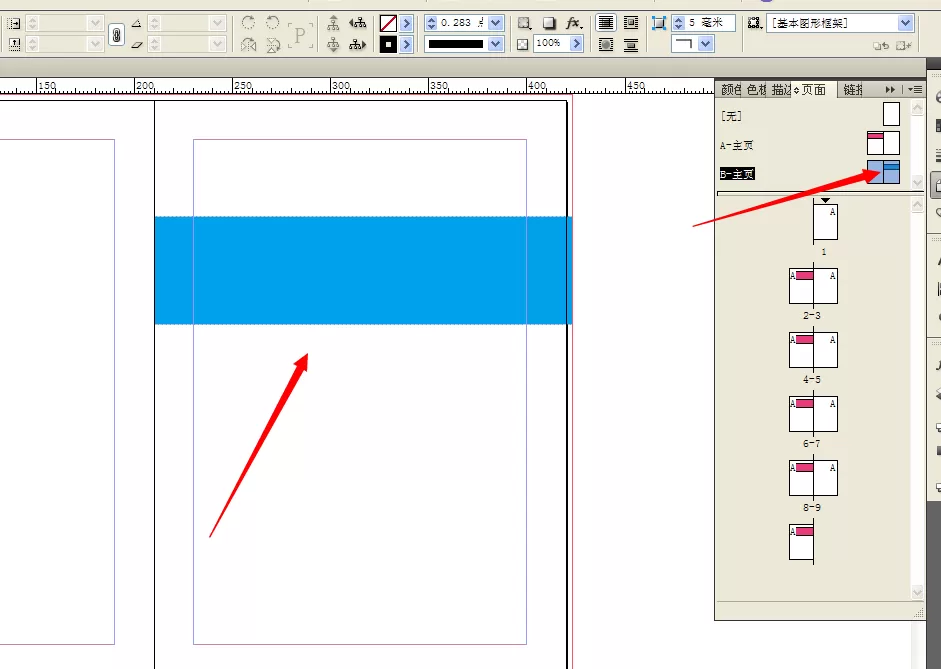The image size is (941, 669).
Task: Open the fill swatch flyout arrow
Action: point(407,23)
